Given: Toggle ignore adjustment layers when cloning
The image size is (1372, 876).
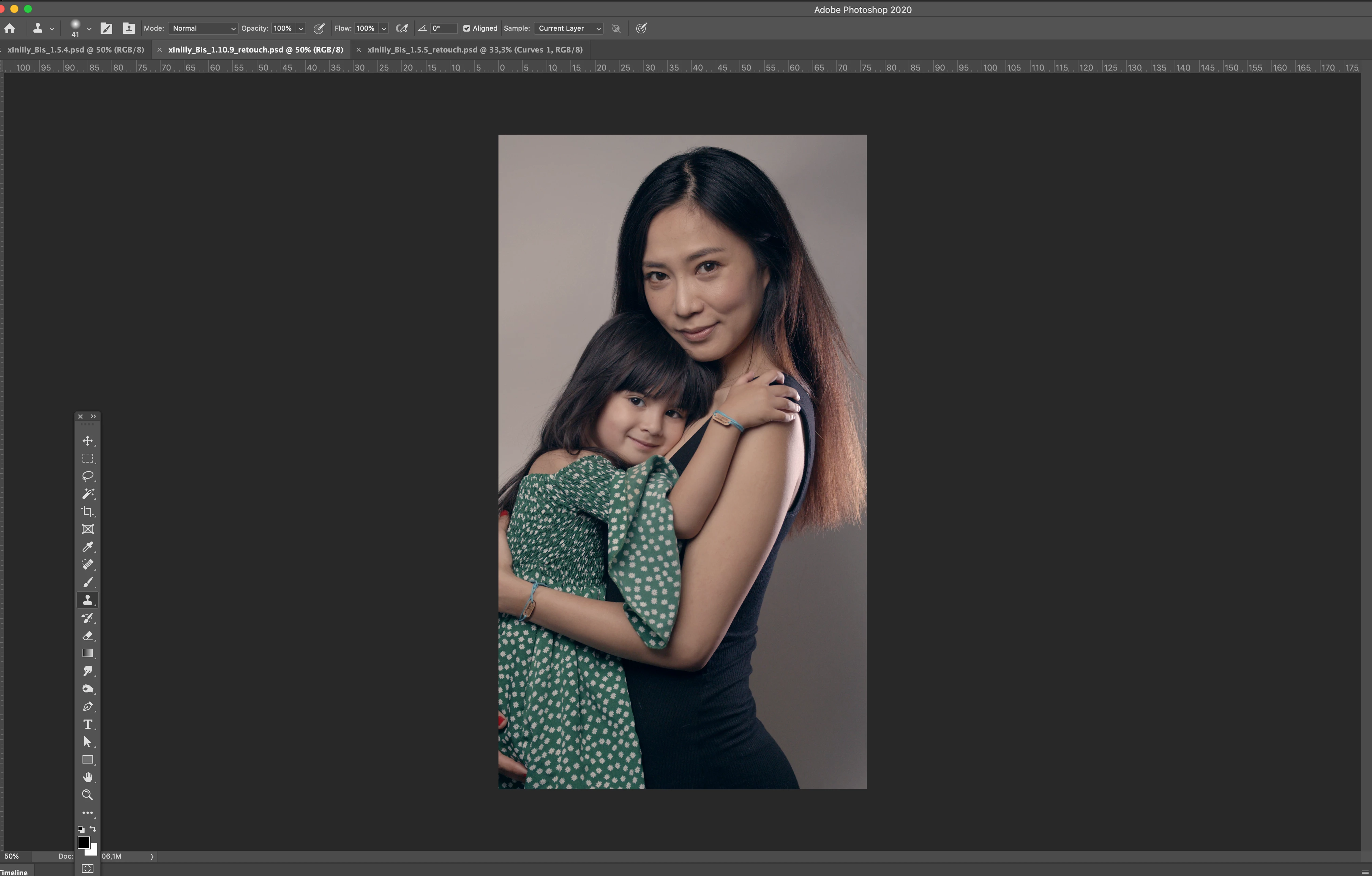Looking at the screenshot, I should pos(616,29).
